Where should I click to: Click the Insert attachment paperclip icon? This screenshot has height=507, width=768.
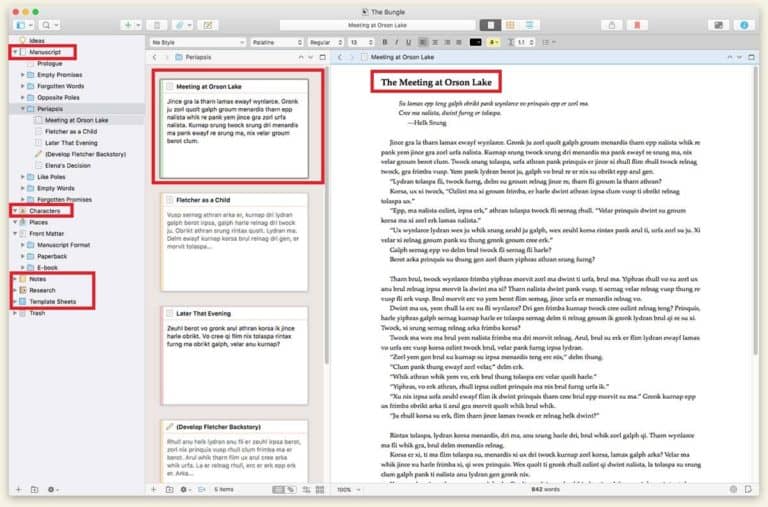182,25
